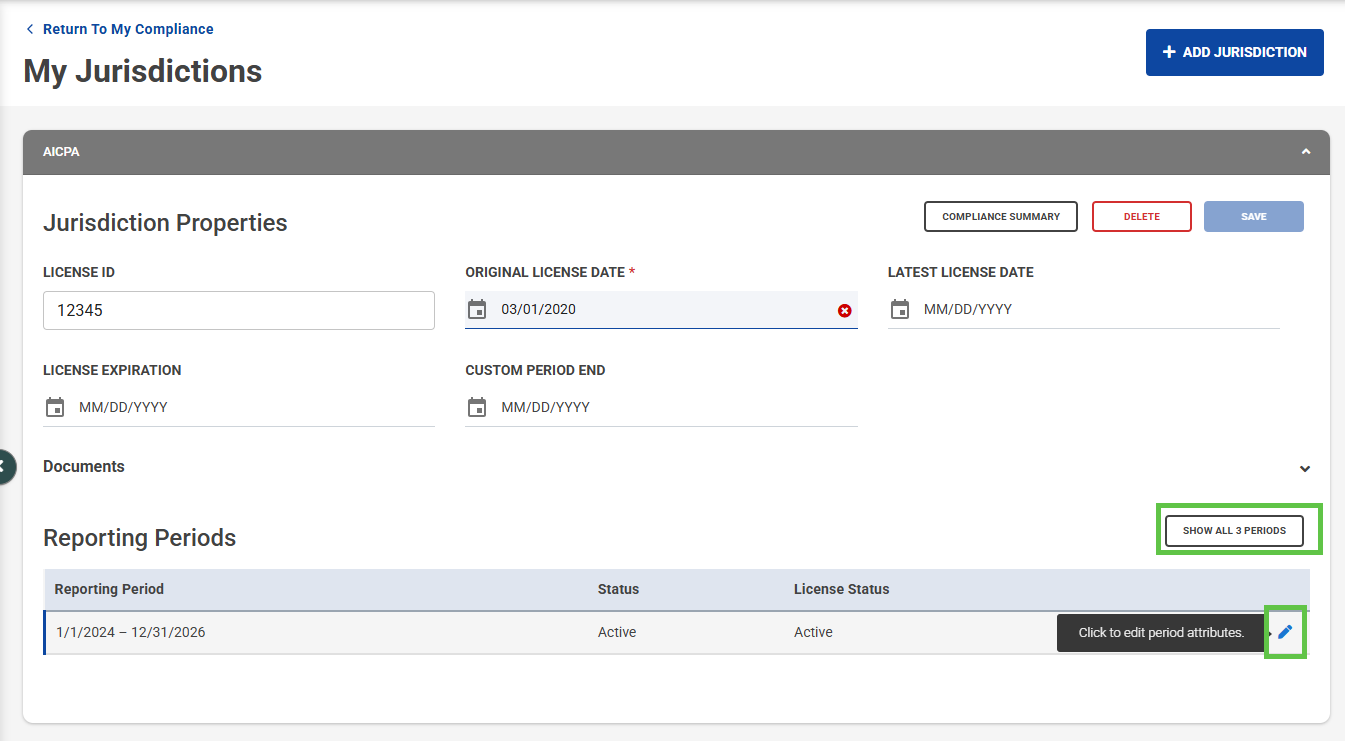Open calendar picker for Custom Period End

click(x=478, y=408)
